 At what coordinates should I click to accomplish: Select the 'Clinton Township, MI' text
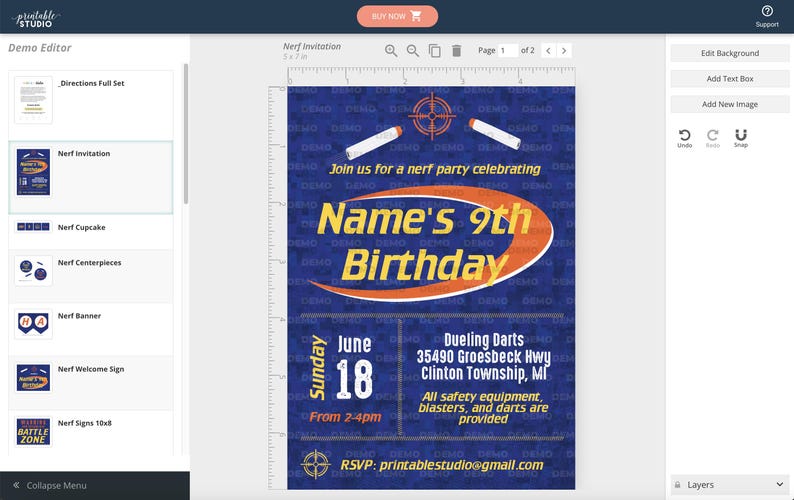[x=484, y=373]
